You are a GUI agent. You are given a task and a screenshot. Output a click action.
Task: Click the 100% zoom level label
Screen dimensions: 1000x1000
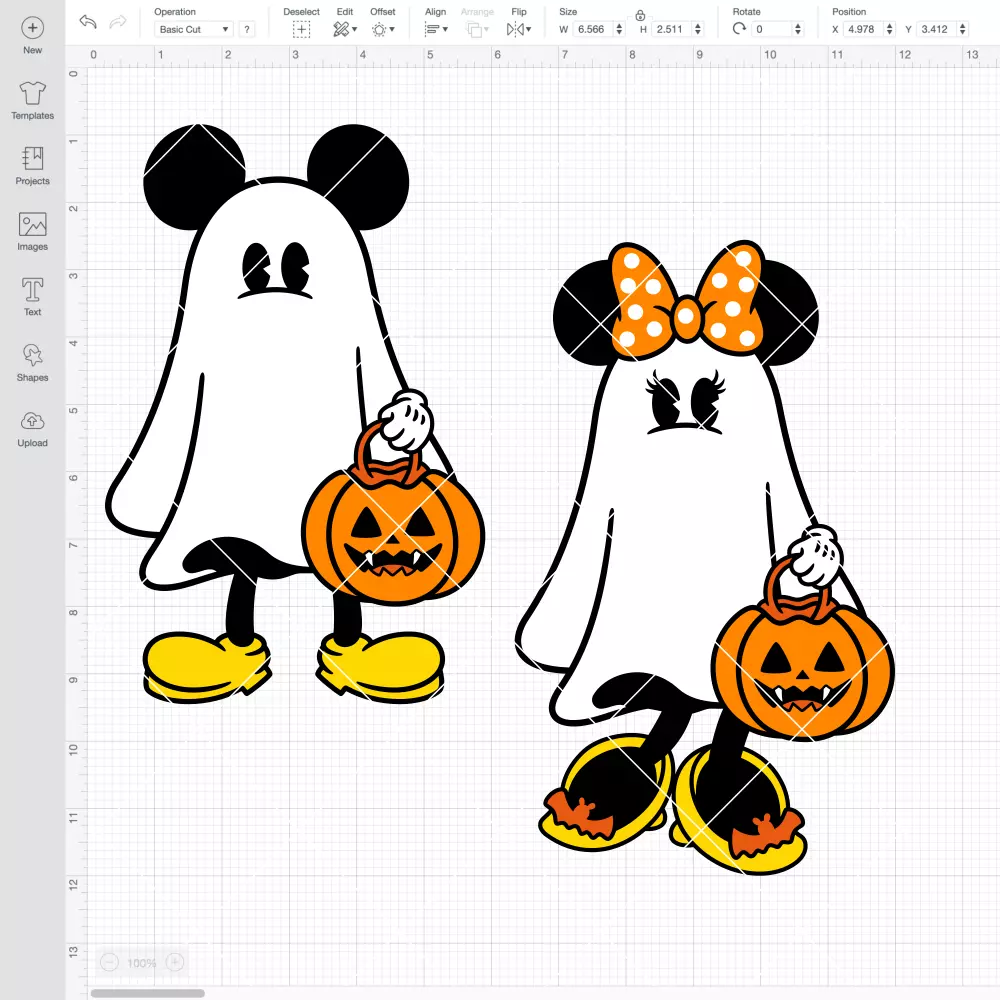coord(142,963)
